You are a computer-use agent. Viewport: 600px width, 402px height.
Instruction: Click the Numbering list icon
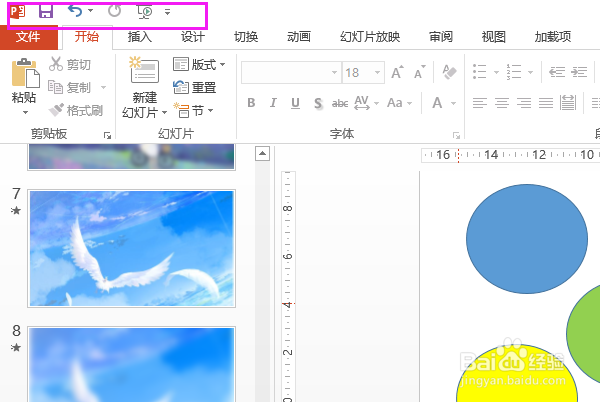tap(514, 72)
